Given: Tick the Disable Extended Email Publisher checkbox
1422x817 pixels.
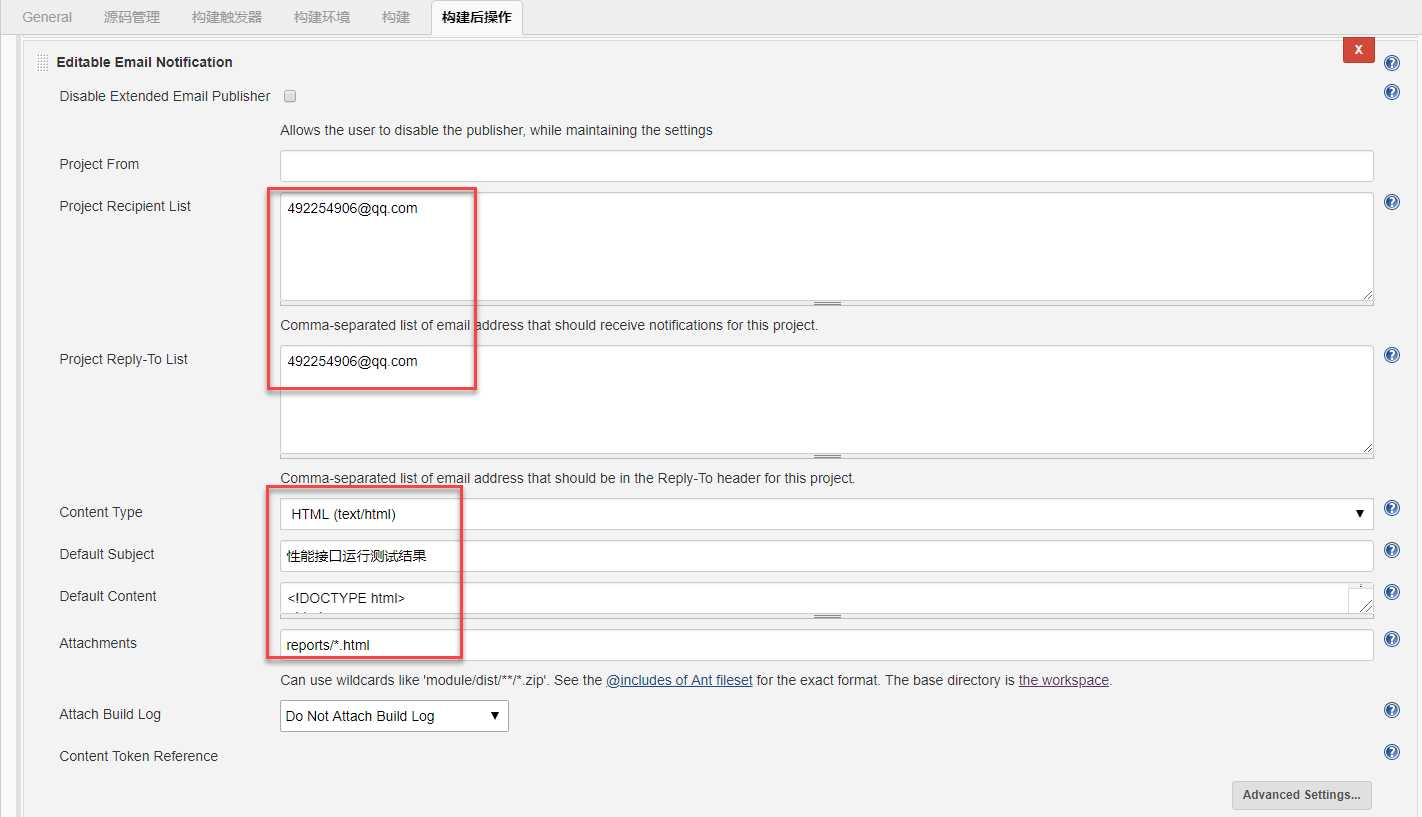Looking at the screenshot, I should pos(290,96).
